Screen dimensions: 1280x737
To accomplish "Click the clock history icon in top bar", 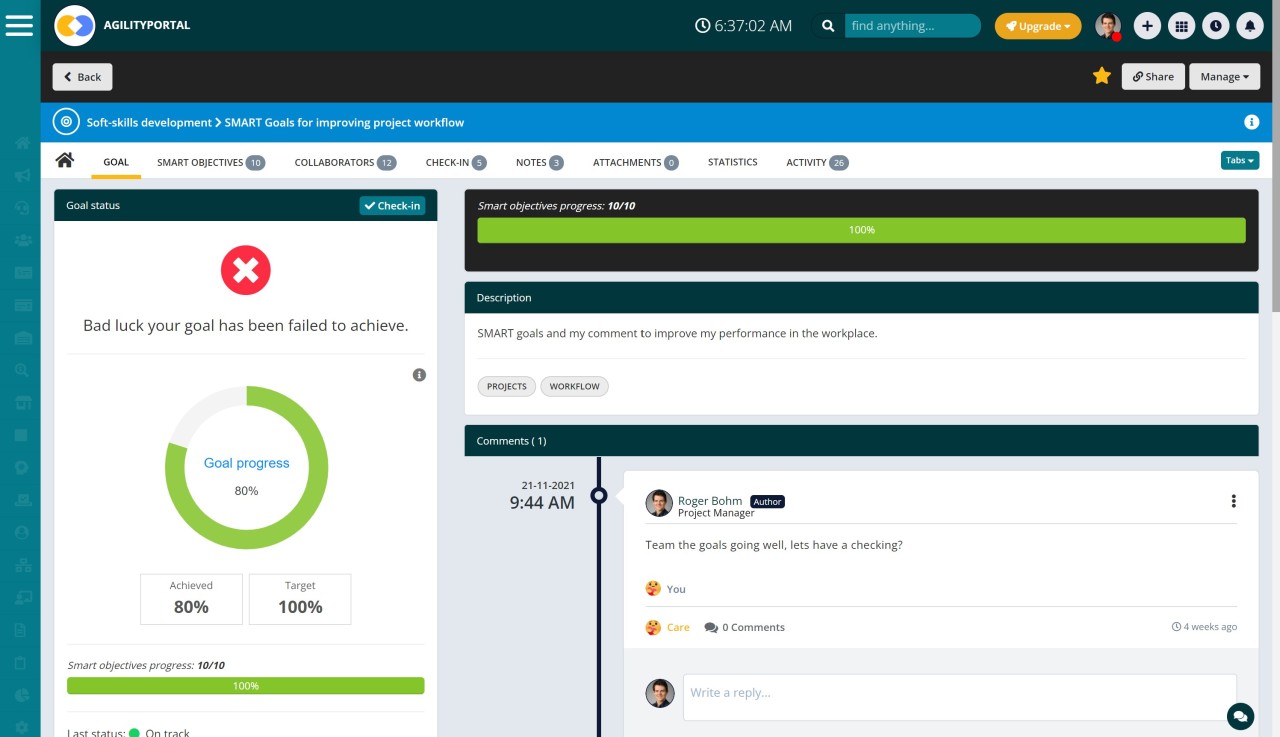I will point(1216,25).
